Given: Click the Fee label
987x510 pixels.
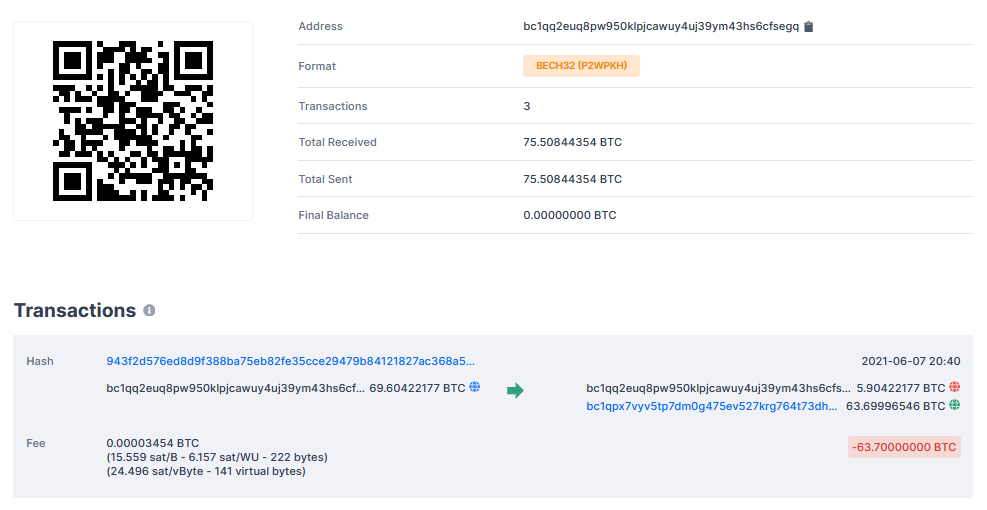Looking at the screenshot, I should click(x=36, y=443).
